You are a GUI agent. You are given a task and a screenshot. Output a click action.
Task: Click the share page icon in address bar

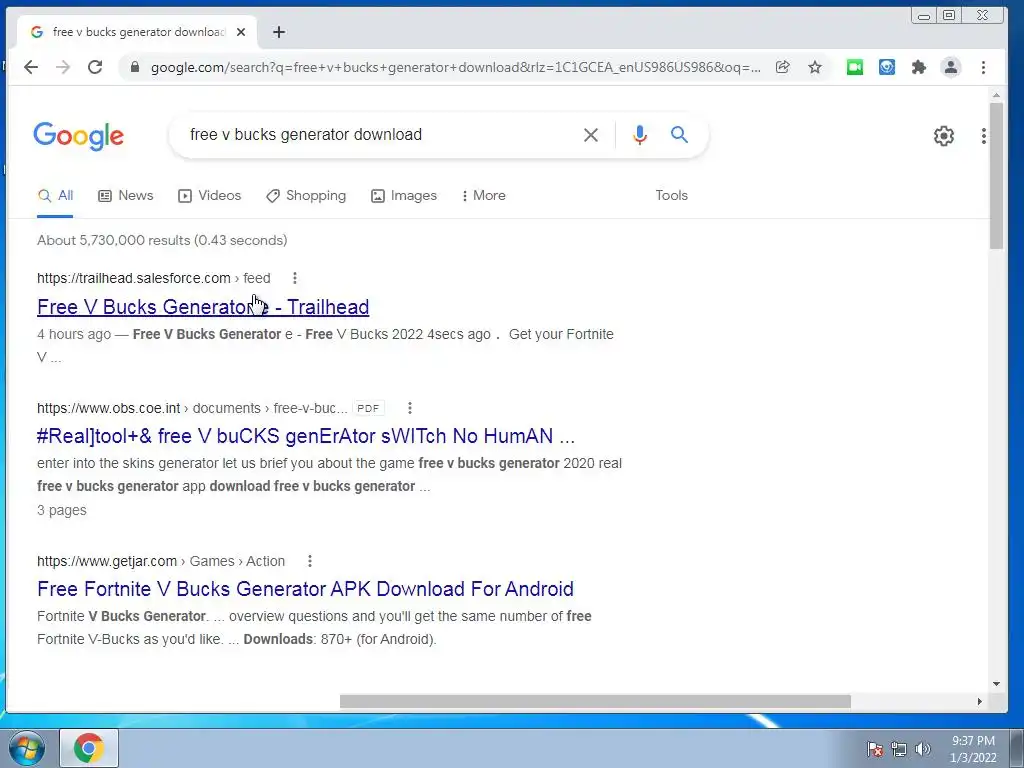click(782, 67)
